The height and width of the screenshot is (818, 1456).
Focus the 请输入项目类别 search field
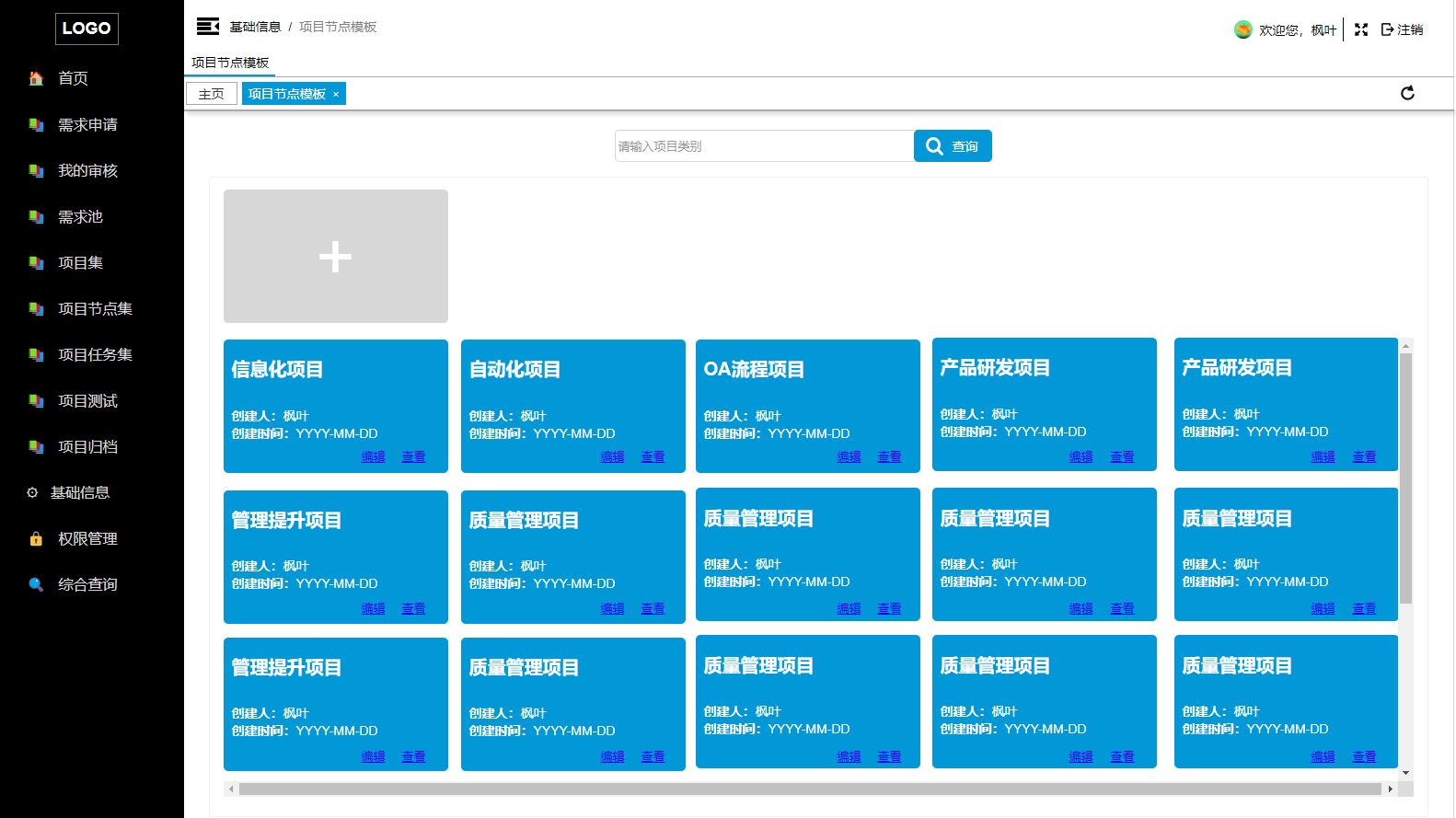tap(763, 146)
